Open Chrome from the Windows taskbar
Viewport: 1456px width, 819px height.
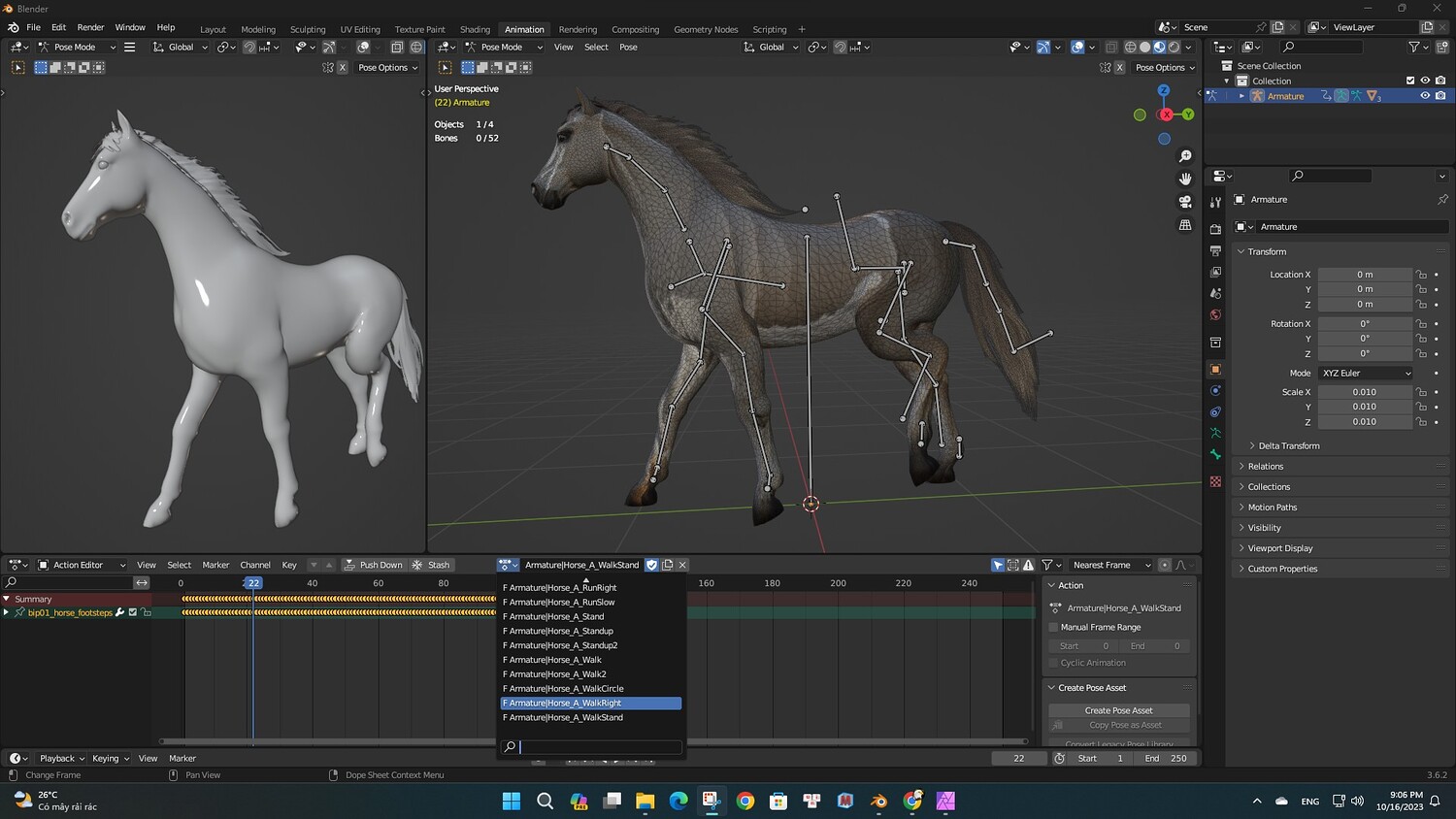[x=745, y=801]
